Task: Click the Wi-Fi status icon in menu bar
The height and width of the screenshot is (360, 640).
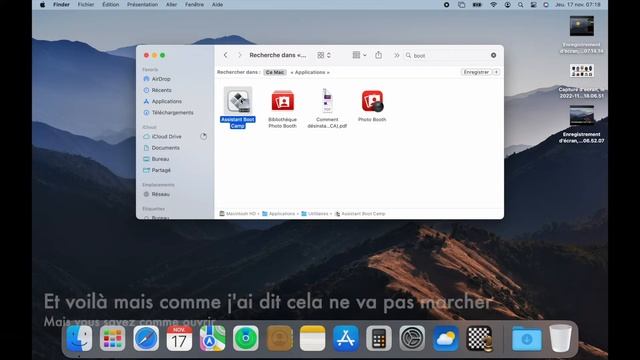Action: 493,4
